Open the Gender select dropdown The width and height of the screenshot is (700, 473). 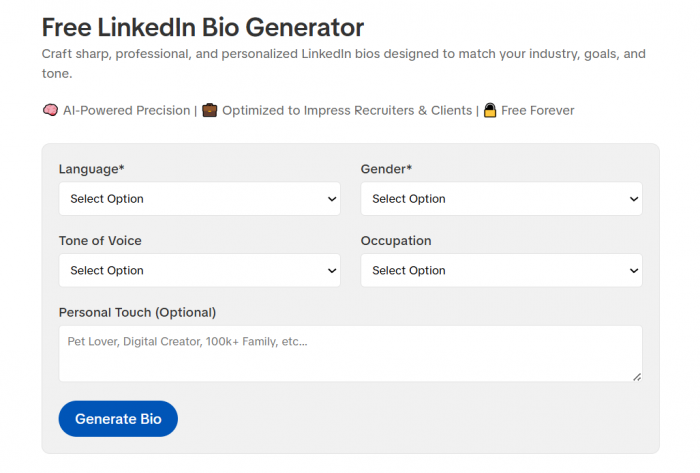coord(501,199)
